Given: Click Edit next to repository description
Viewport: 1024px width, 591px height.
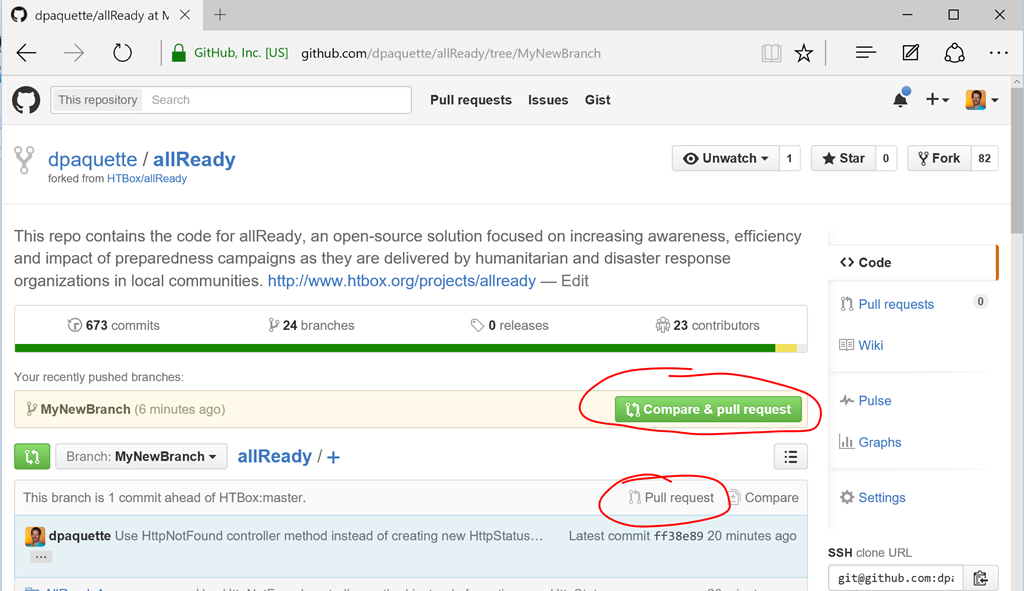Looking at the screenshot, I should (x=575, y=281).
